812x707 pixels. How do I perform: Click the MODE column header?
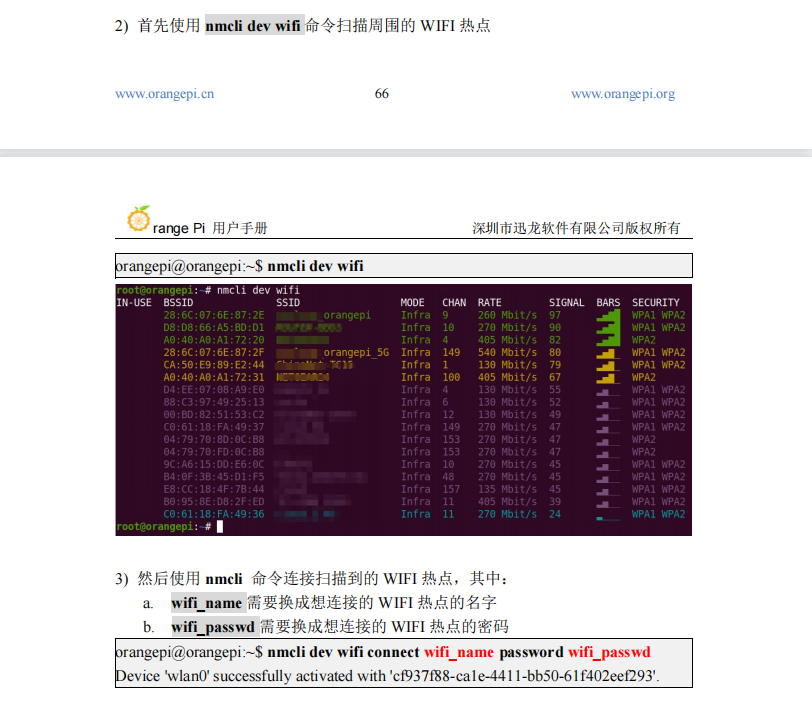[x=412, y=302]
